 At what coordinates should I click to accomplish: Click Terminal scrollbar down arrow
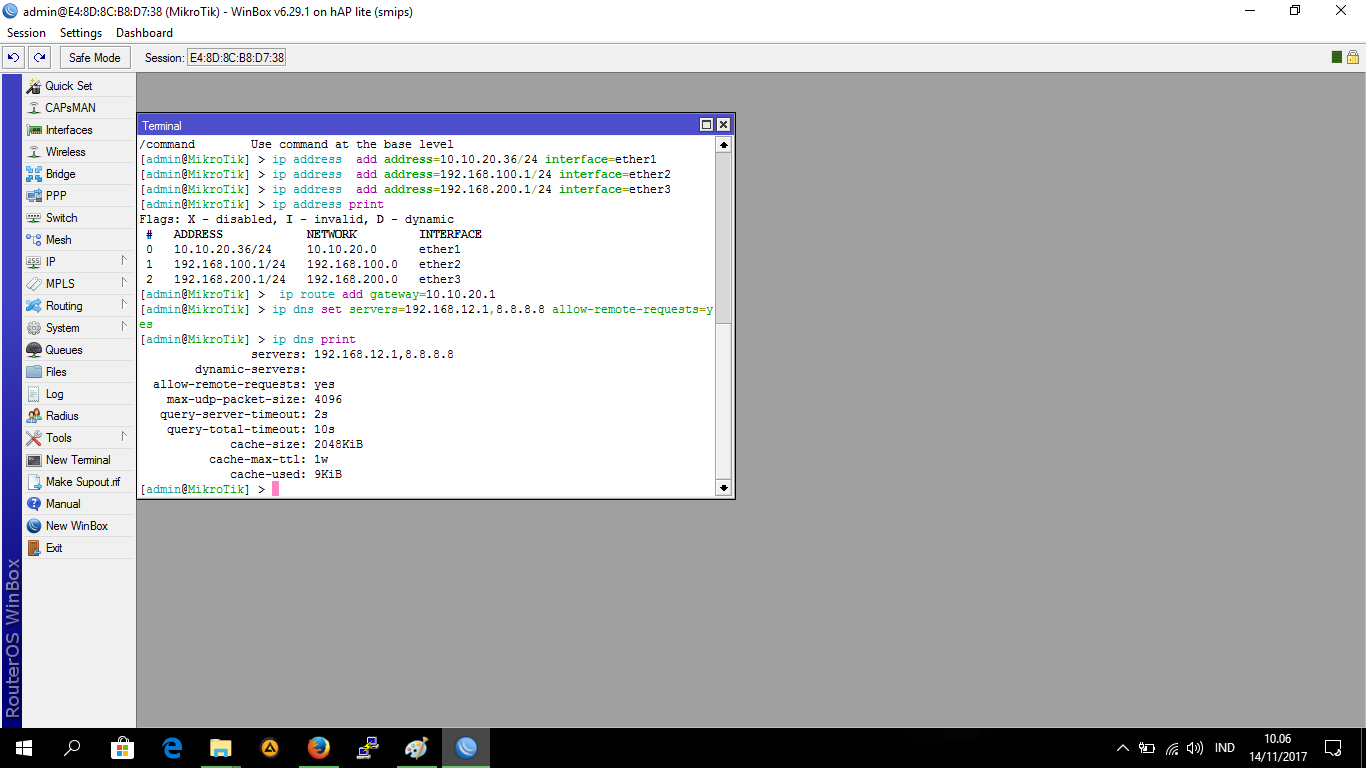(x=724, y=488)
